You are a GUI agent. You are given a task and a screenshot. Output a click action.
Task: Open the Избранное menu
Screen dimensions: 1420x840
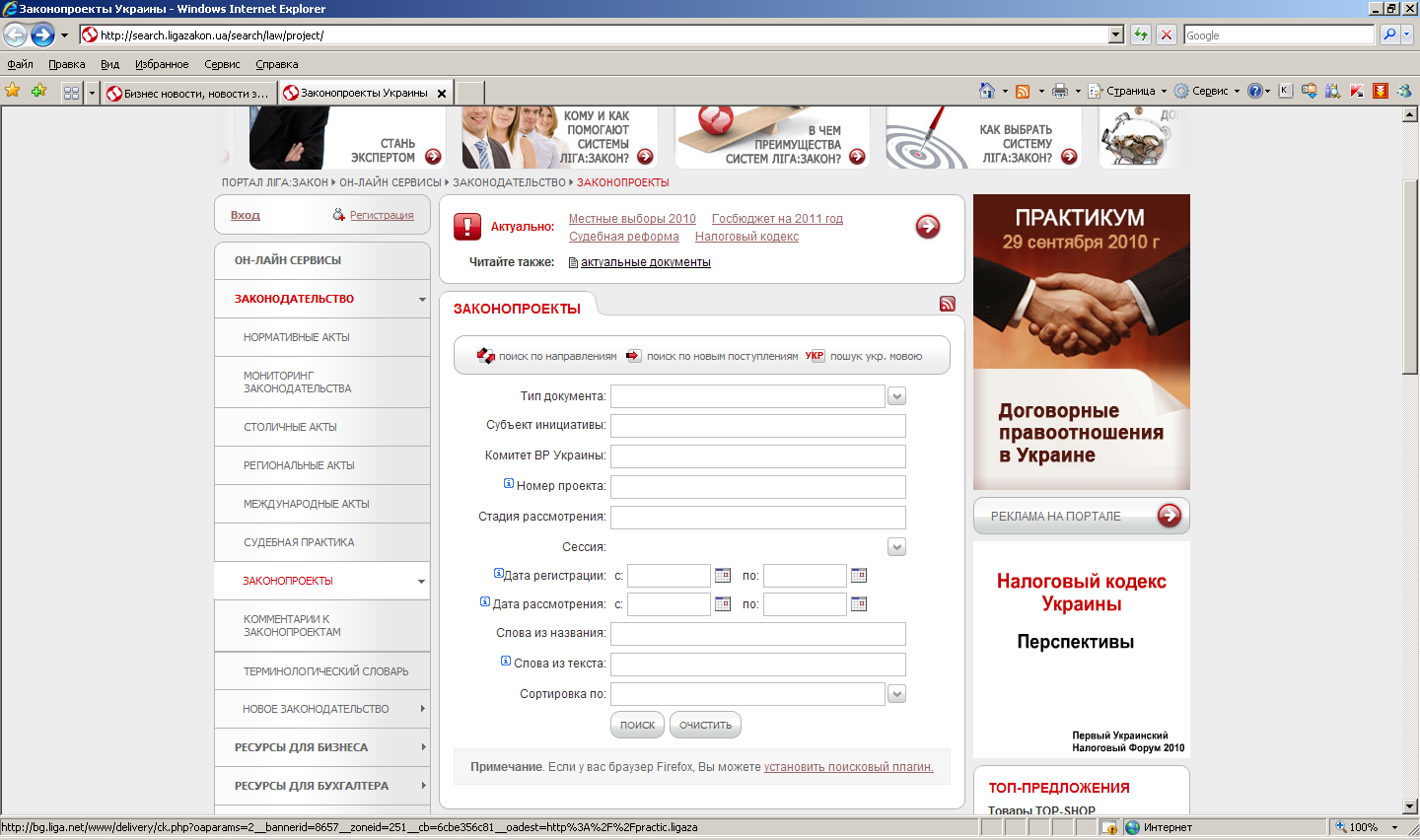click(x=162, y=64)
